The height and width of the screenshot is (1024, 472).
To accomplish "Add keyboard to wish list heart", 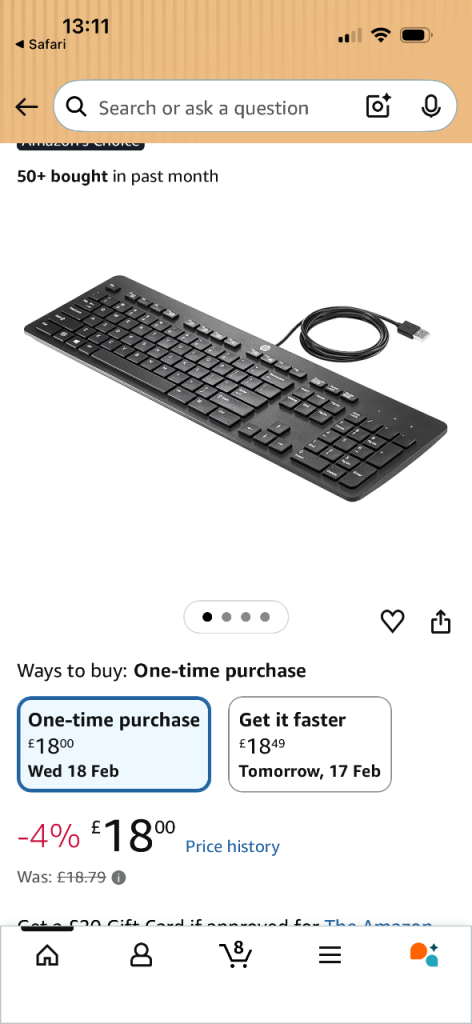I will (x=392, y=621).
